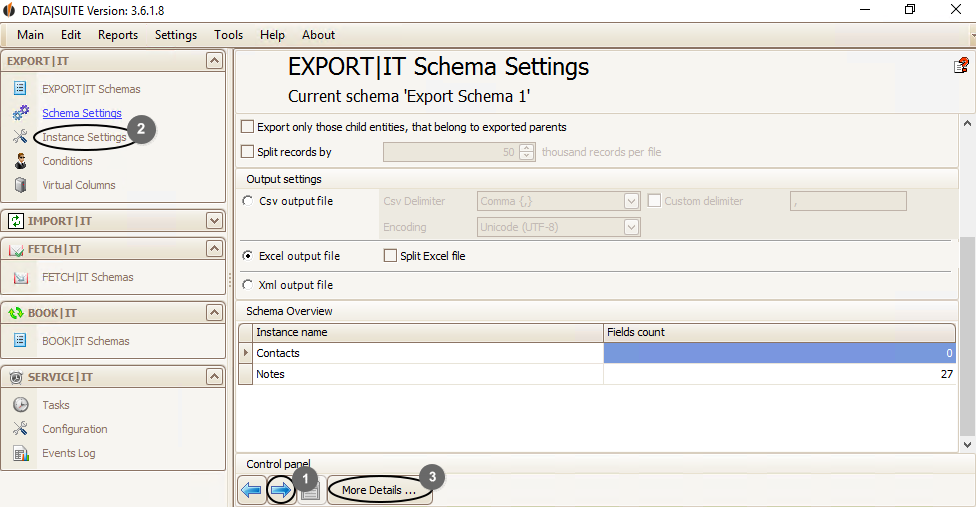The image size is (976, 507).
Task: Select the Notes row in Schema Overview
Action: [598, 374]
